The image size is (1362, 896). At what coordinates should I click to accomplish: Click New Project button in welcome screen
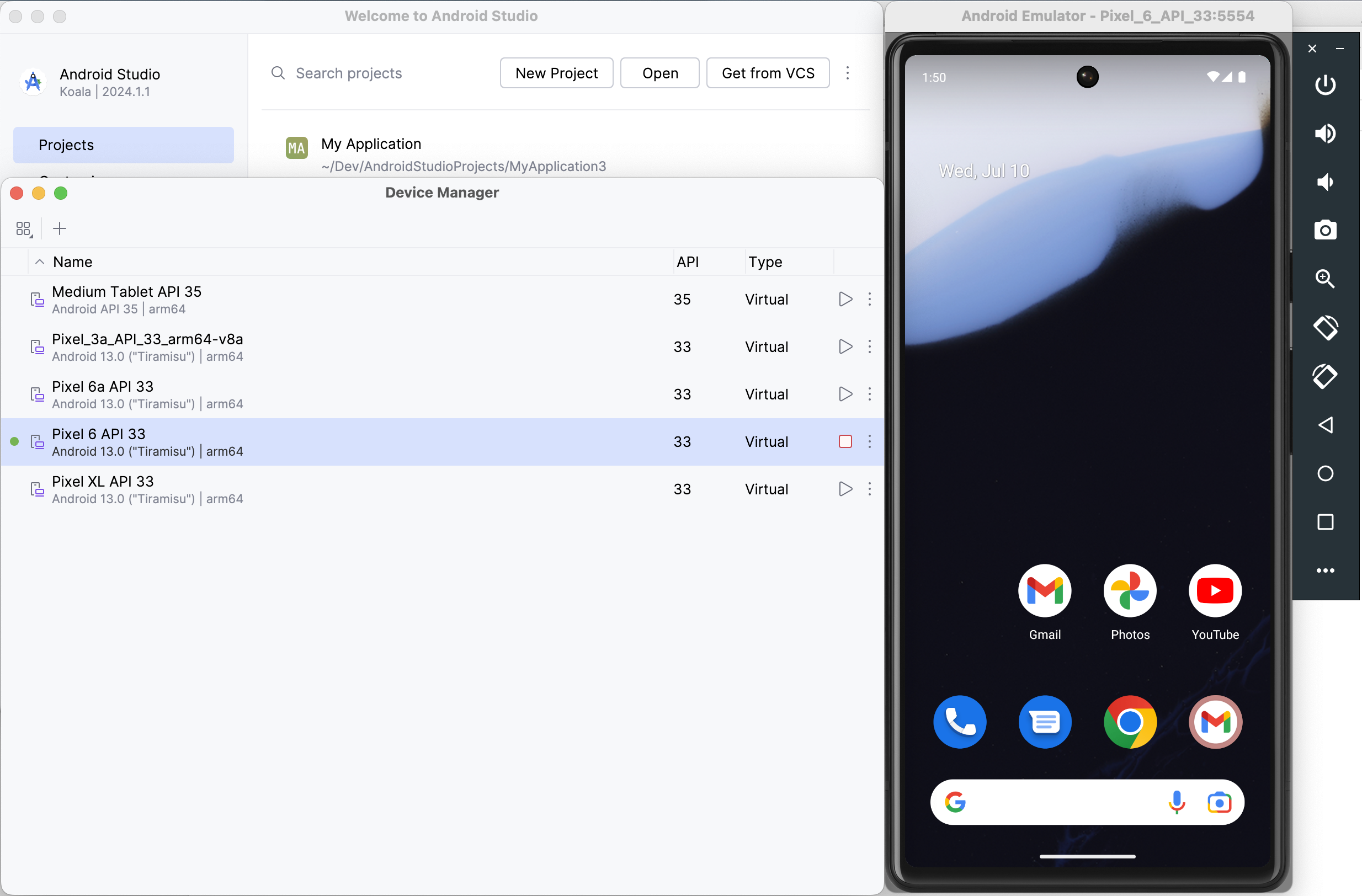pyautogui.click(x=557, y=72)
